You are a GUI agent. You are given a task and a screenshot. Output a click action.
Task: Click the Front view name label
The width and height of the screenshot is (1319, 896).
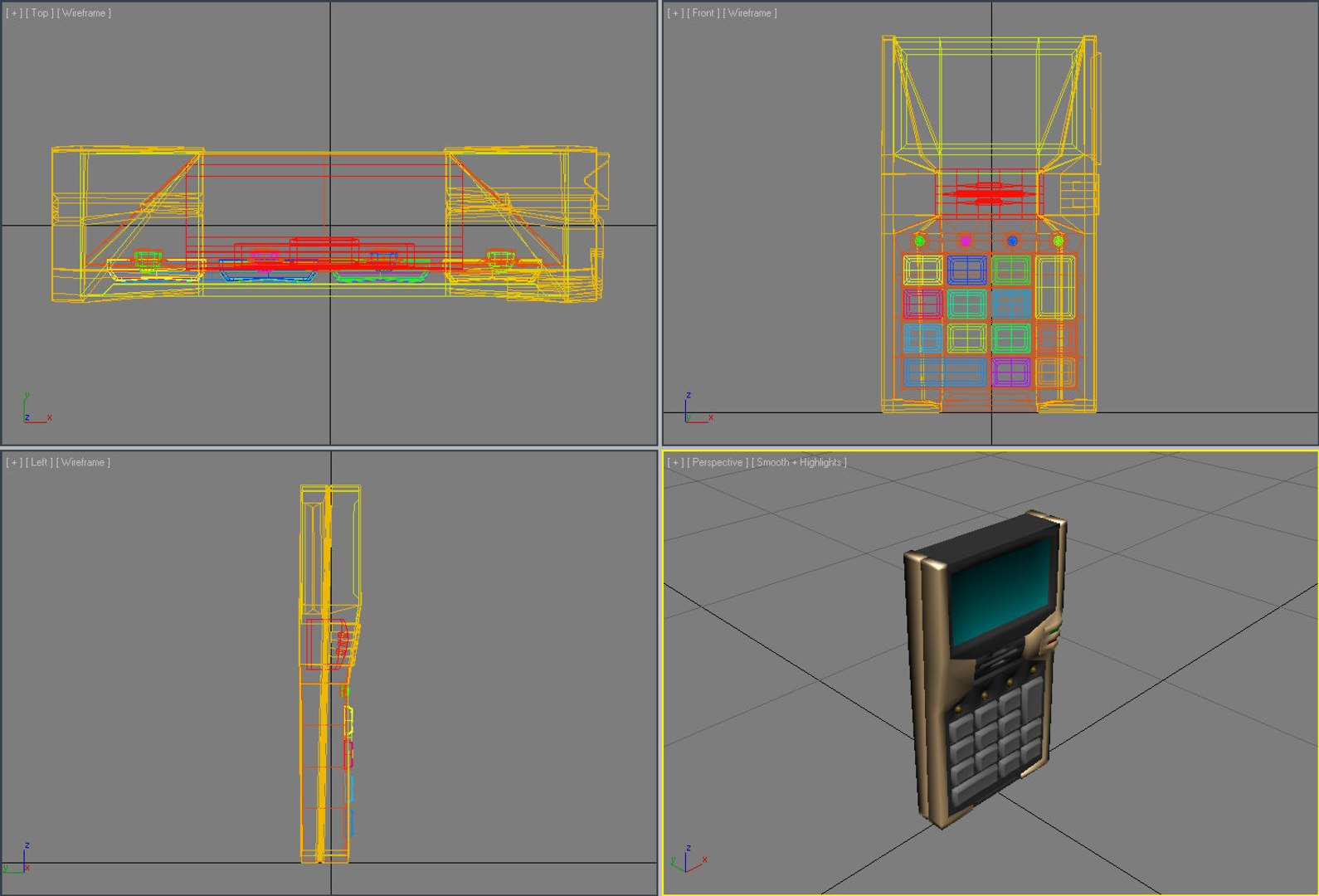coord(703,13)
